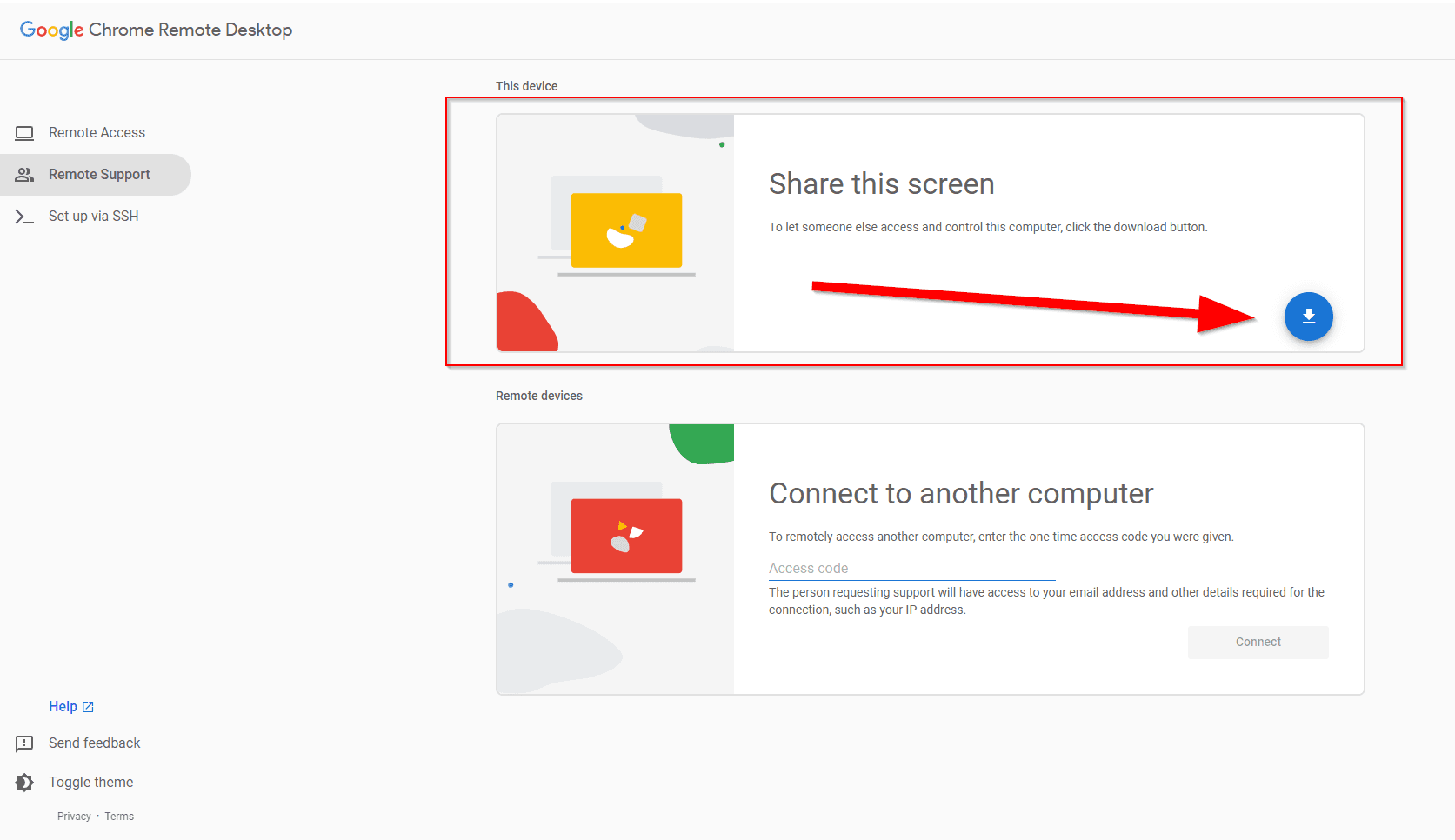Open the Set up via SSH section
The image size is (1455, 840).
point(93,216)
